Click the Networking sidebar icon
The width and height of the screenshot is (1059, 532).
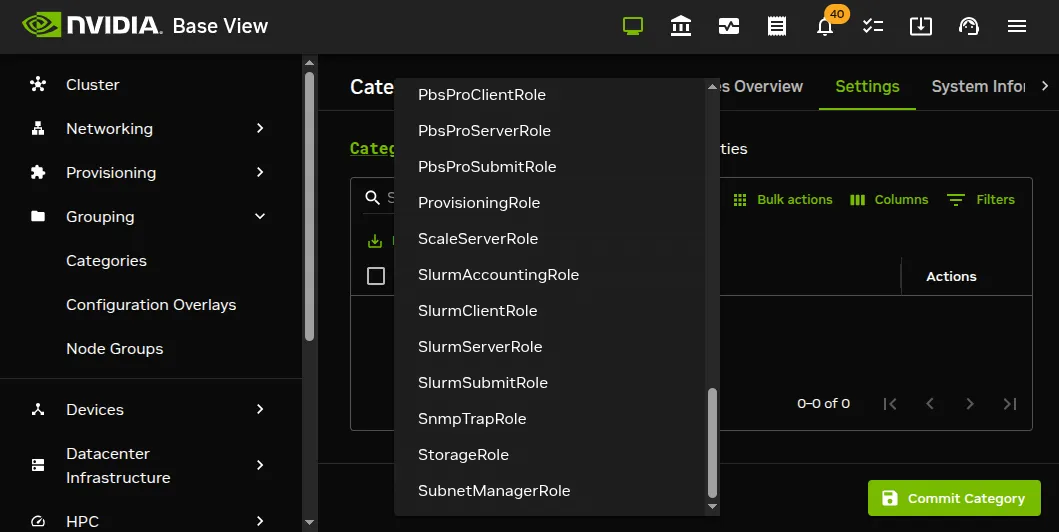tap(38, 128)
